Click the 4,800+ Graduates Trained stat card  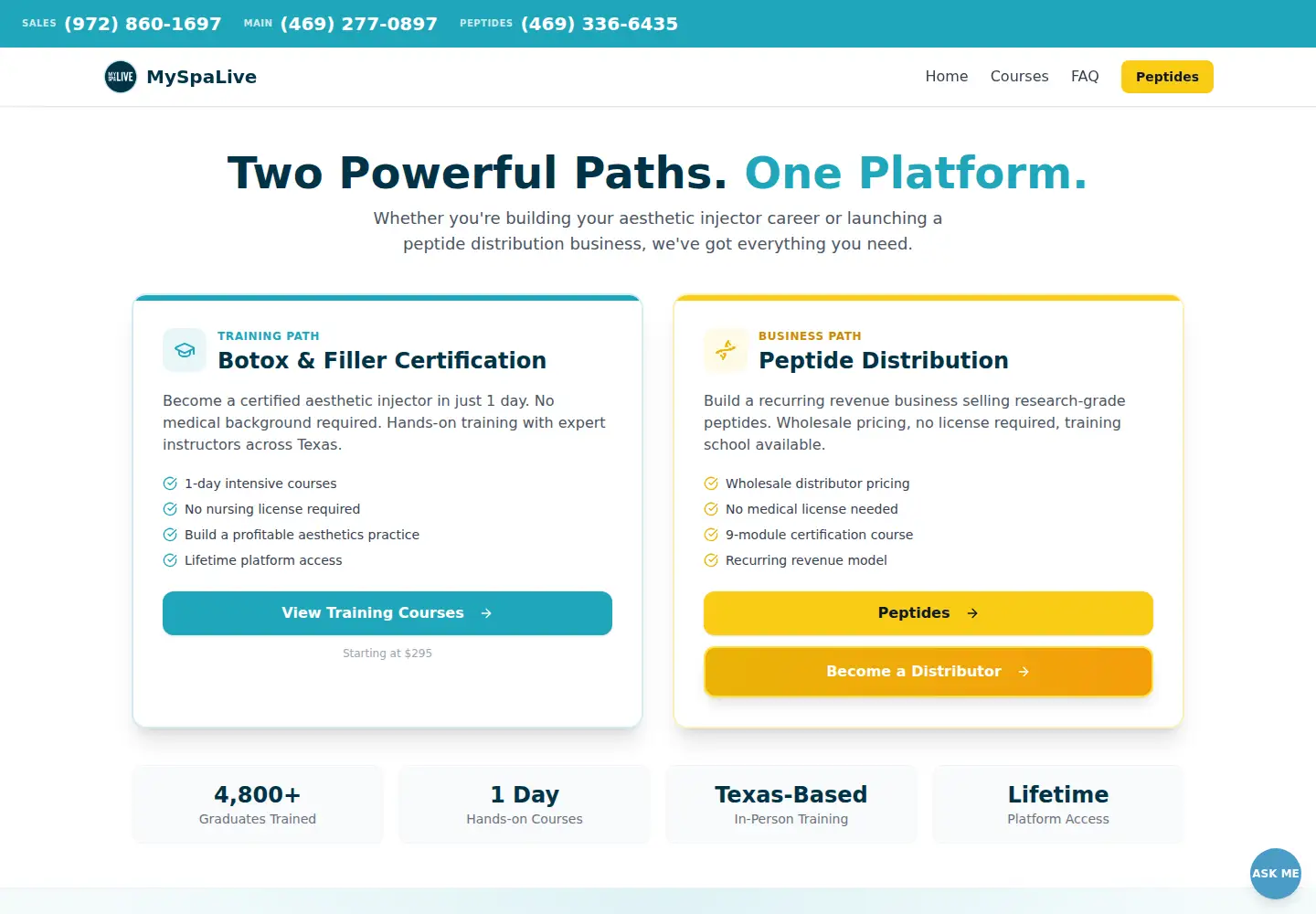258,804
